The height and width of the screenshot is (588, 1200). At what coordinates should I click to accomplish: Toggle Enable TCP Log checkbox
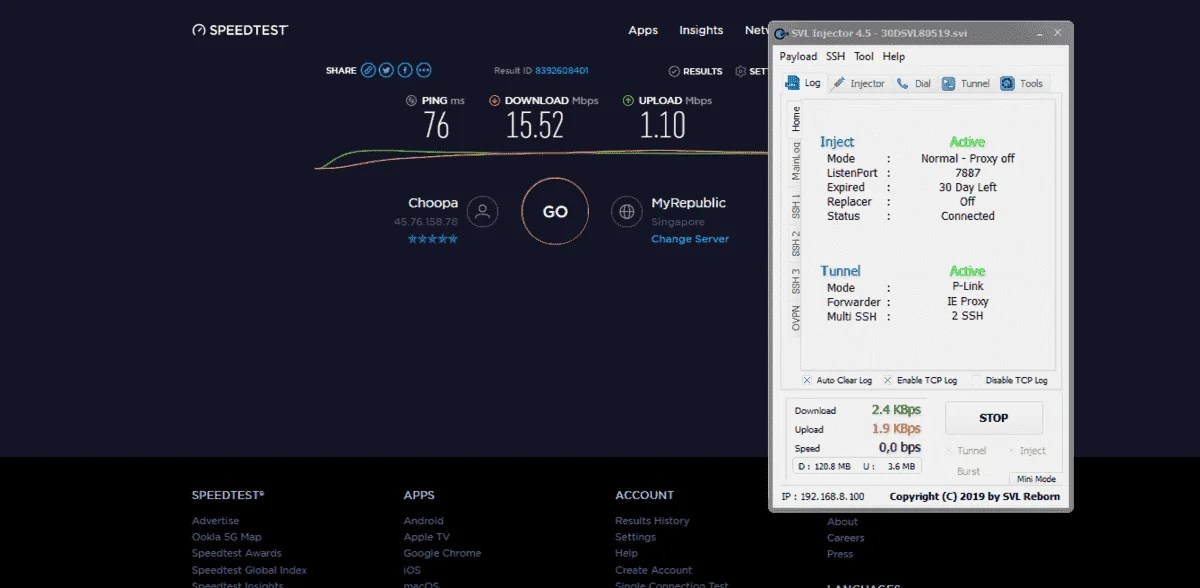coord(887,380)
